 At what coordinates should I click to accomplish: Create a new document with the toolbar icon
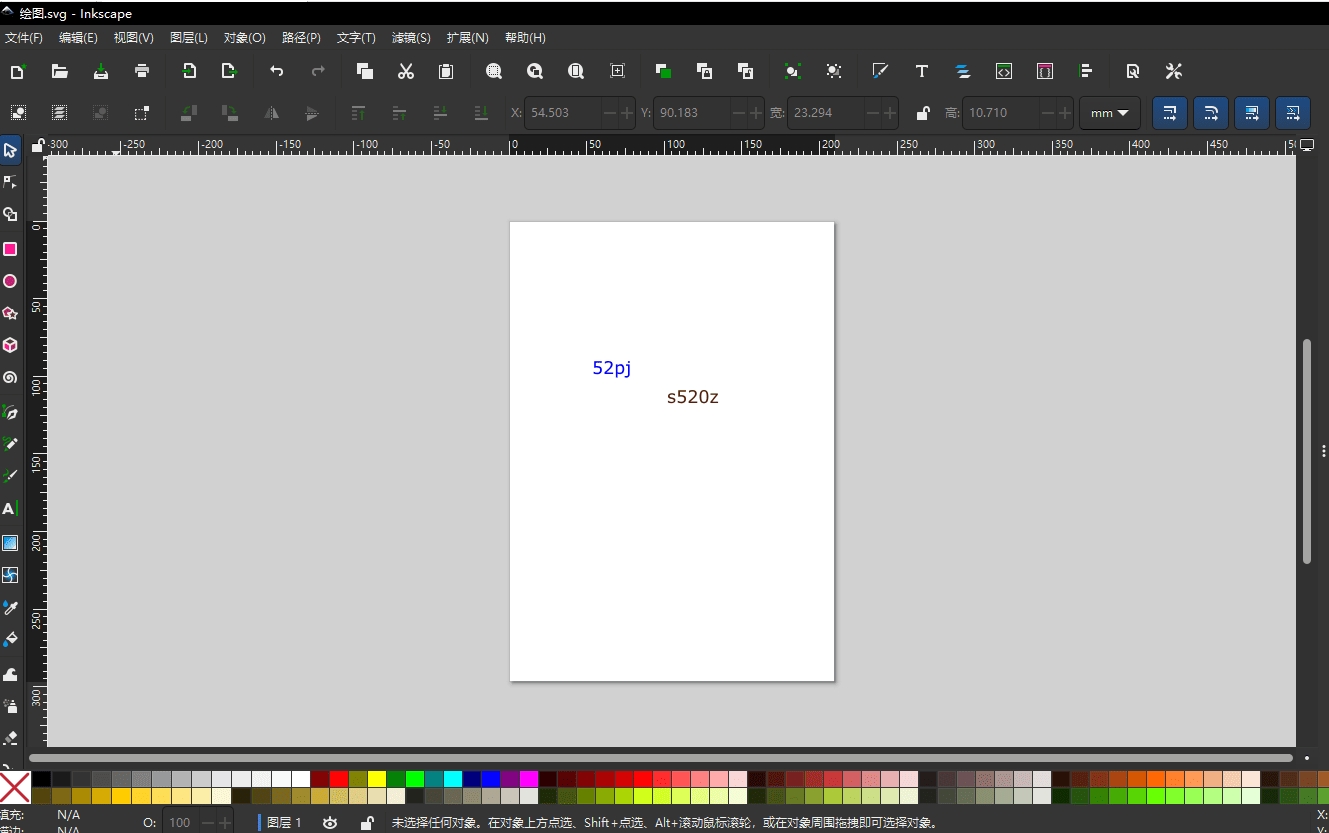18,71
